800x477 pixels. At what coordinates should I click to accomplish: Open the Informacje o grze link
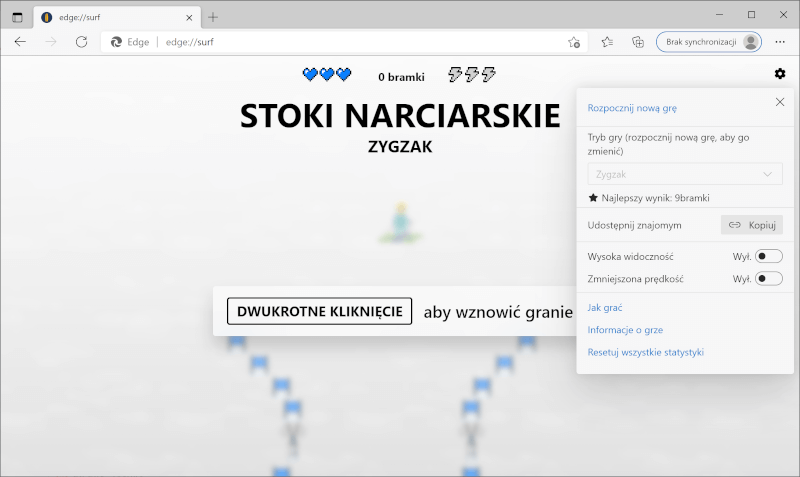click(x=625, y=330)
